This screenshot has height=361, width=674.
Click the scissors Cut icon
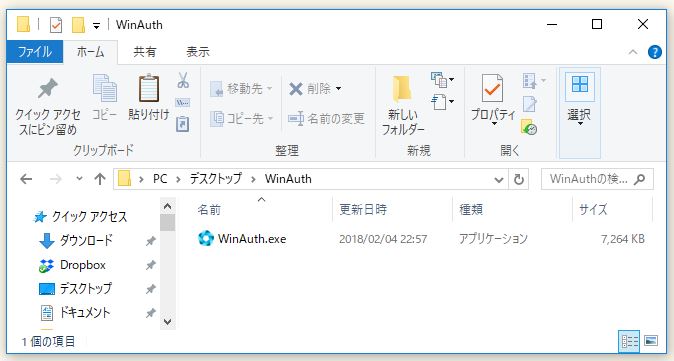(x=183, y=80)
